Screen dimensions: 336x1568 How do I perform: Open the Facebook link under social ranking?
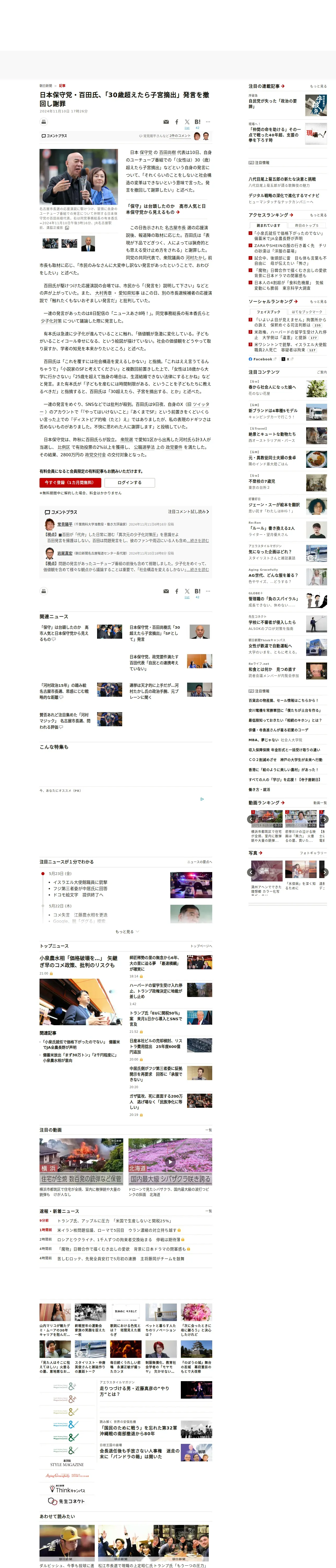pyautogui.click(x=260, y=359)
